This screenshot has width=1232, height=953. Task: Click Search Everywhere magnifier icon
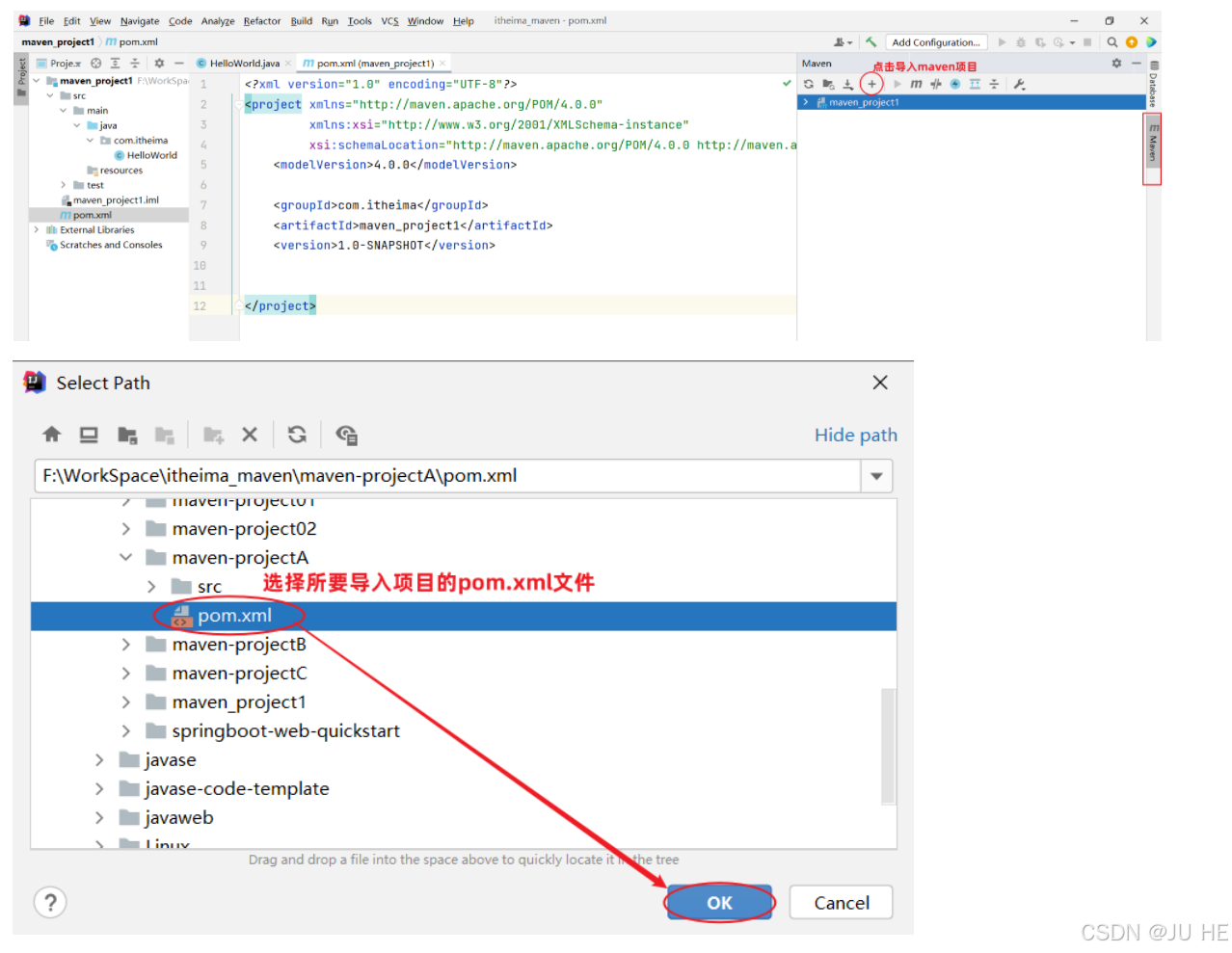[x=1112, y=41]
